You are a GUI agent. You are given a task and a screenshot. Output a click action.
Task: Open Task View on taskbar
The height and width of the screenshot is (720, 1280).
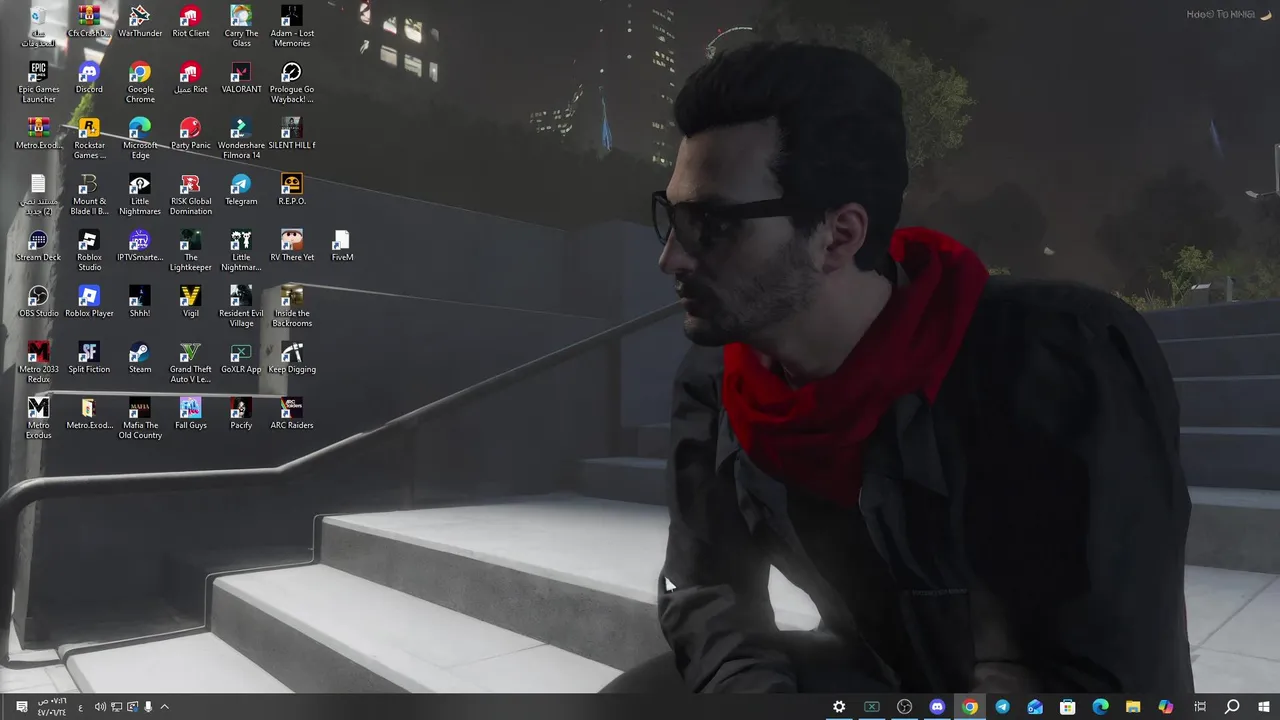coord(1200,707)
